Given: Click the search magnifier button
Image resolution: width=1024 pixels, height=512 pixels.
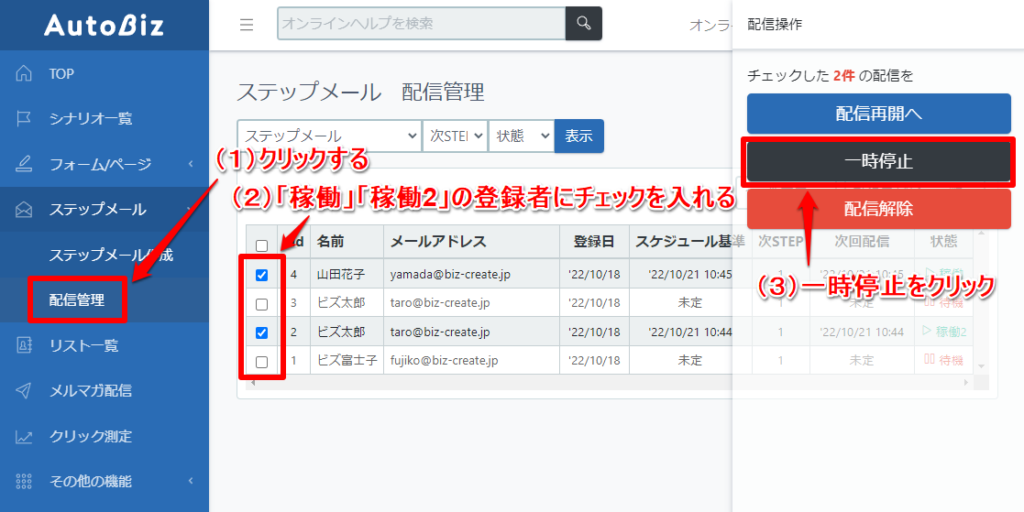Looking at the screenshot, I should coord(584,24).
